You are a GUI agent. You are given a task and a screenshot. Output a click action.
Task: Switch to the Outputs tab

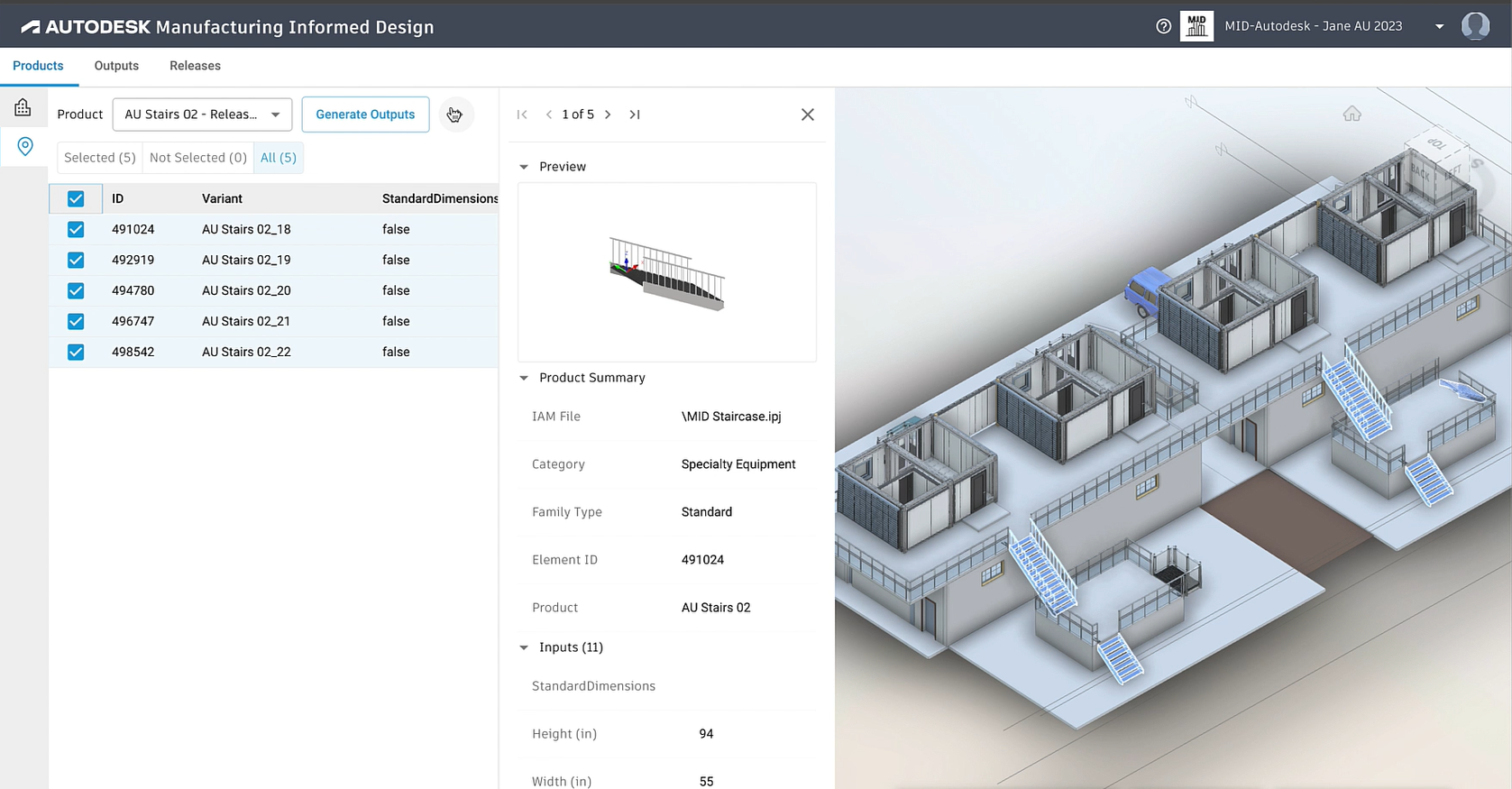116,66
